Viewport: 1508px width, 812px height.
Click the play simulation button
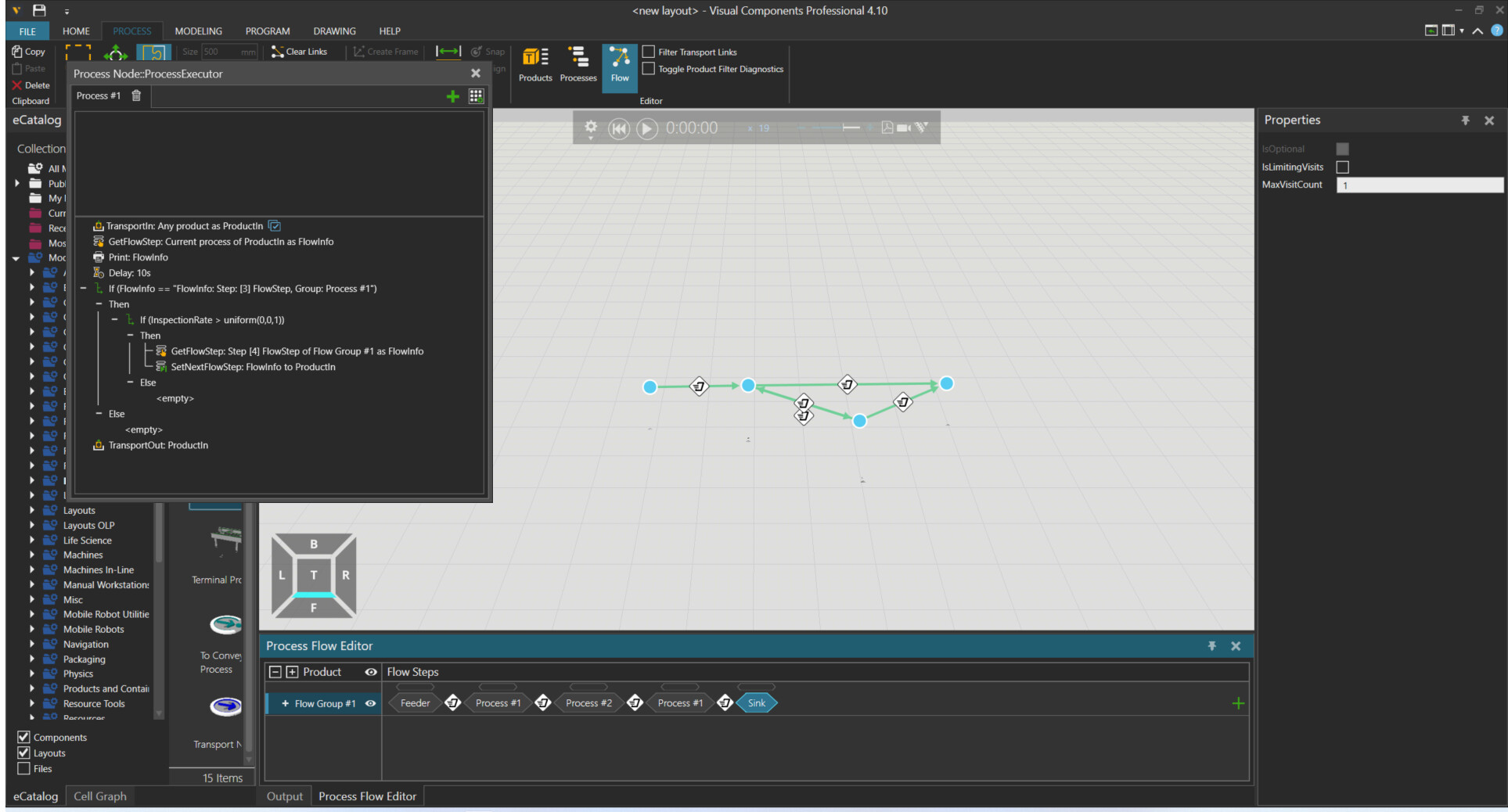click(x=646, y=128)
